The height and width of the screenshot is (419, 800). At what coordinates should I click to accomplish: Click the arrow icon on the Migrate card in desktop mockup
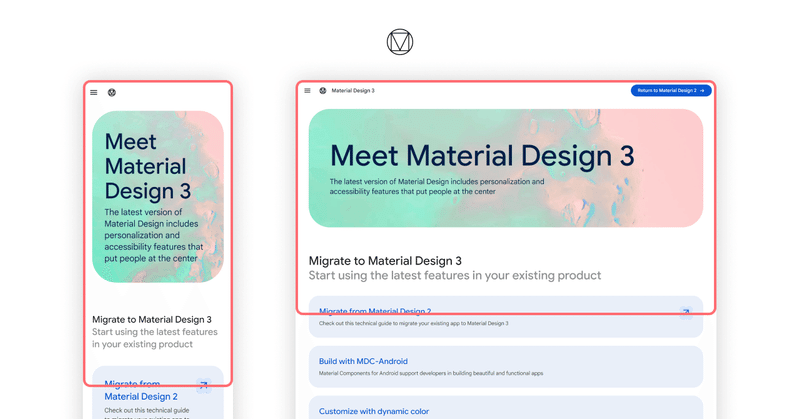pos(686,312)
